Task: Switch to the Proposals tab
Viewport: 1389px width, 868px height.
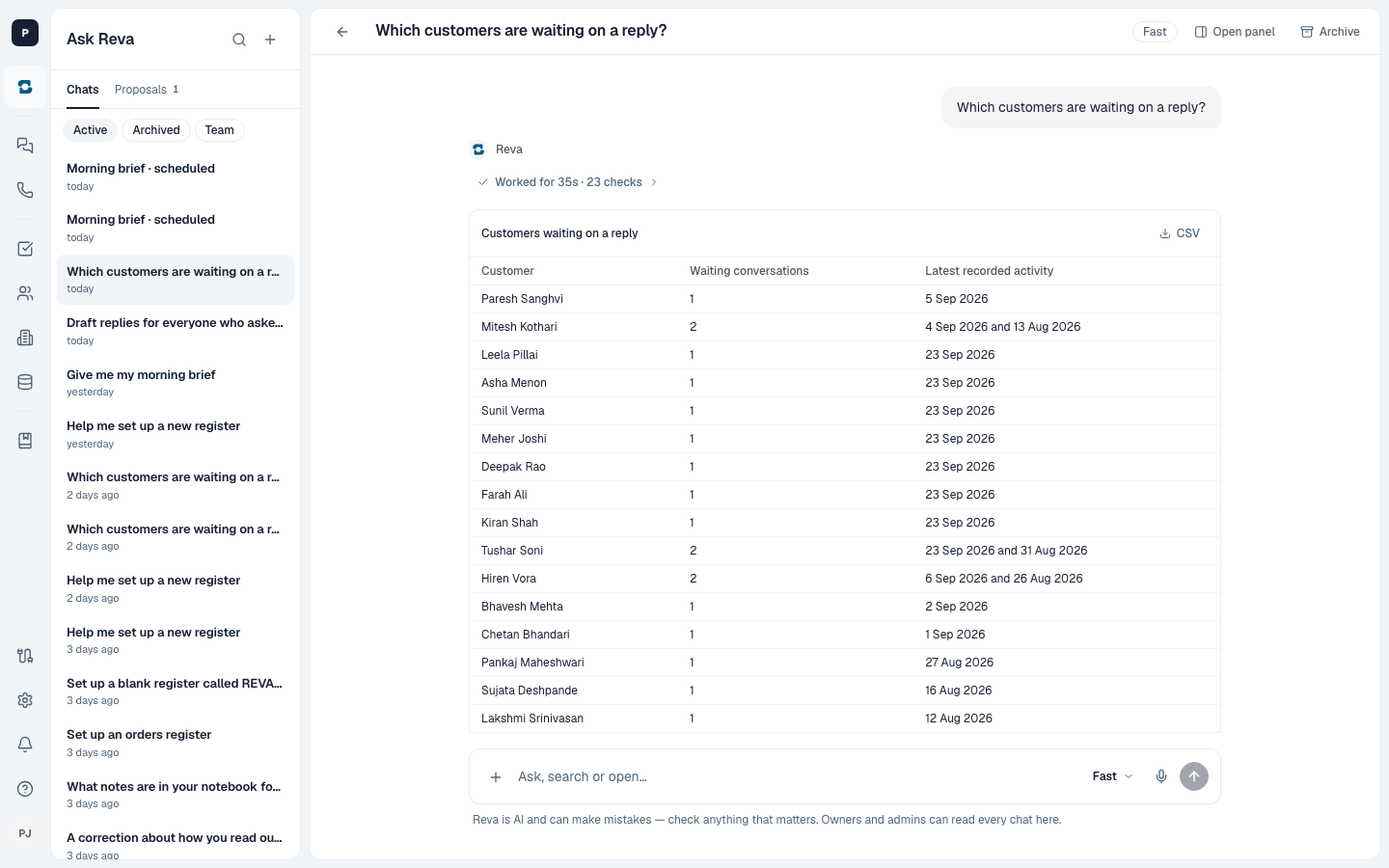Action: pyautogui.click(x=147, y=90)
